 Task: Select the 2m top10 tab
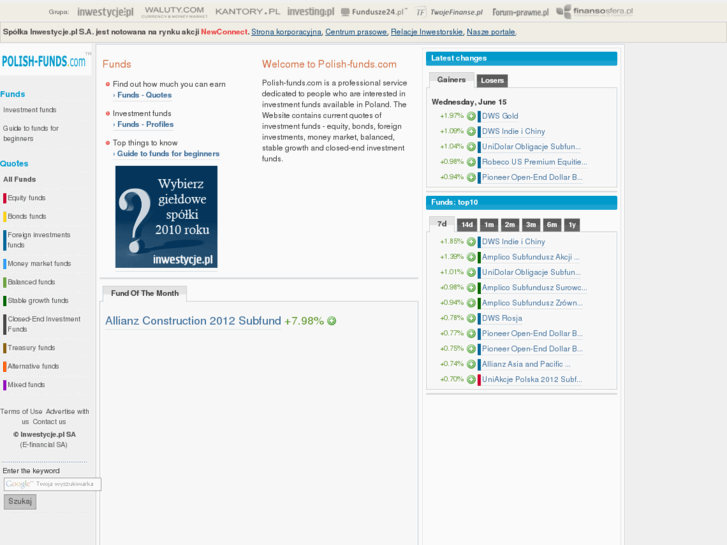pos(510,225)
